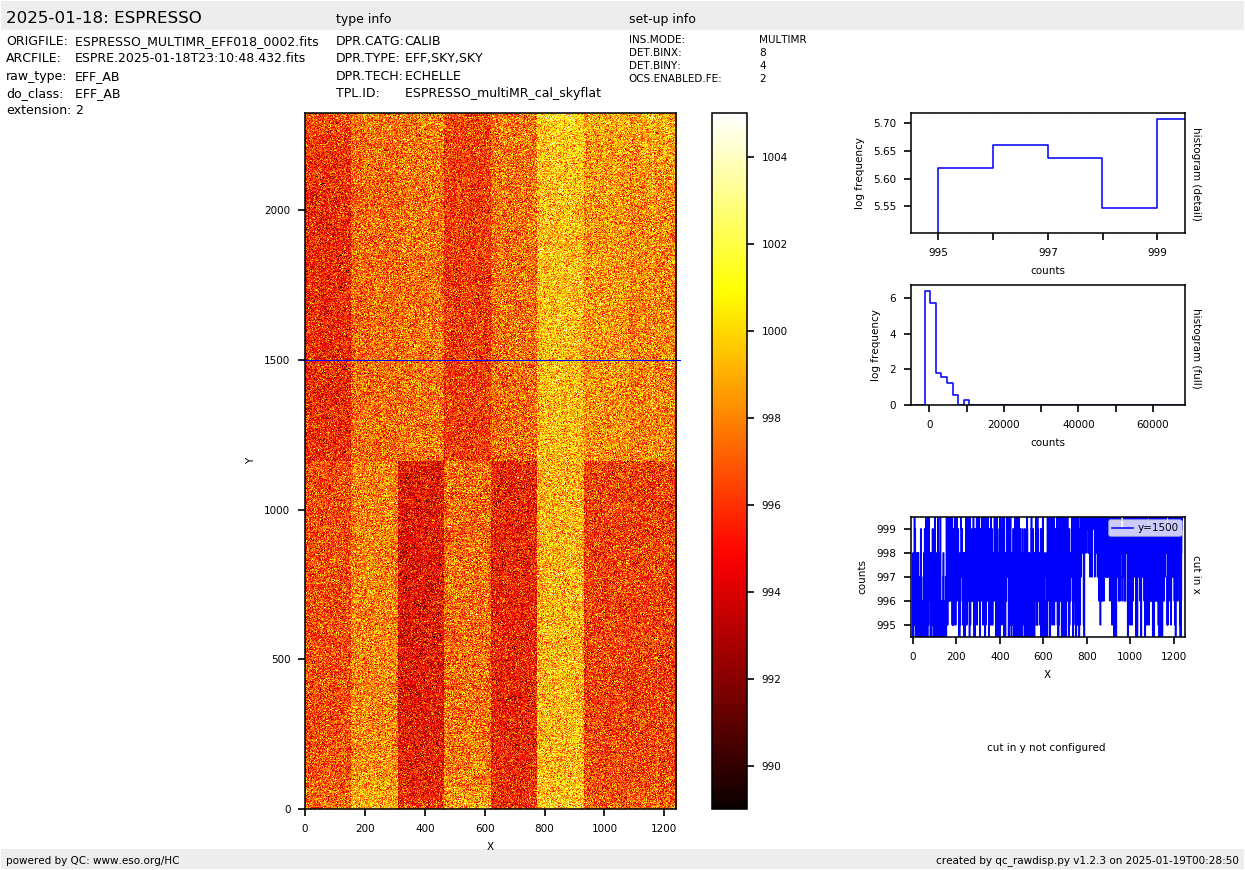
Task: Click the 'set-up info' section header
Action: click(662, 19)
